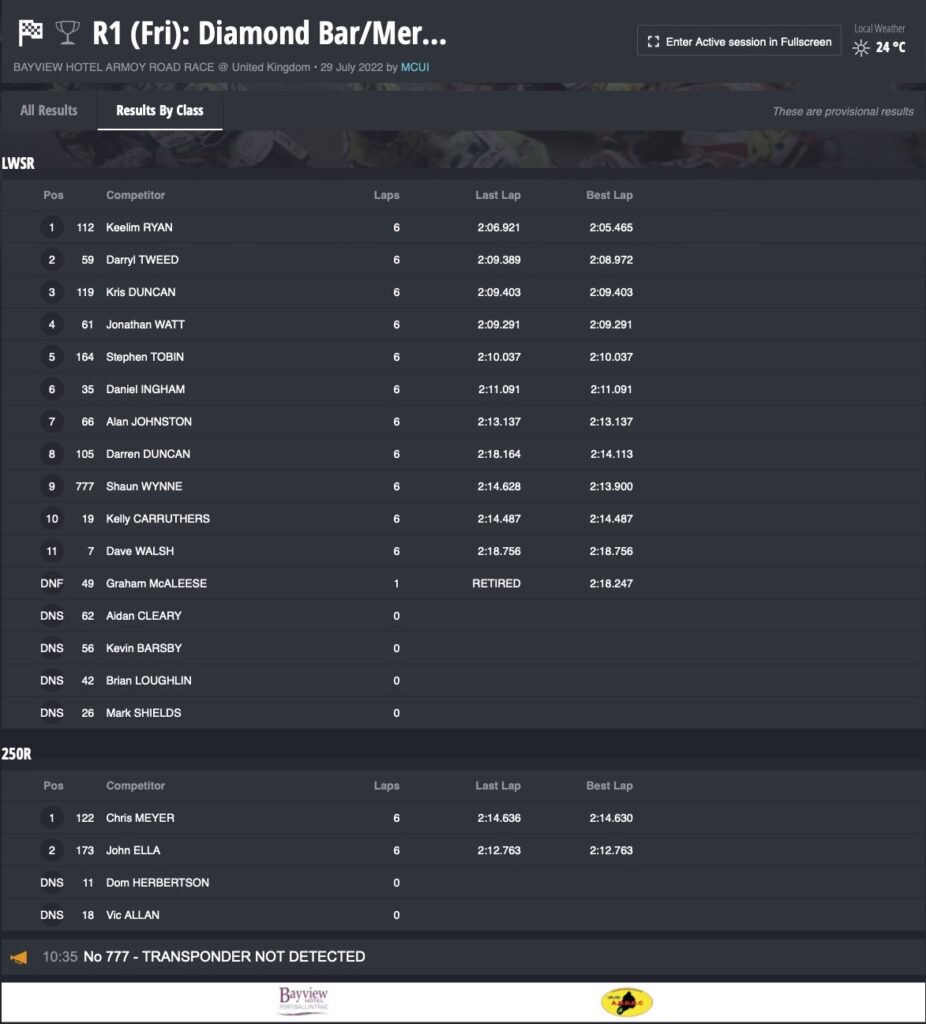Screen dimensions: 926x1024
Task: Click the orange megaphone announcement icon
Action: tap(19, 957)
